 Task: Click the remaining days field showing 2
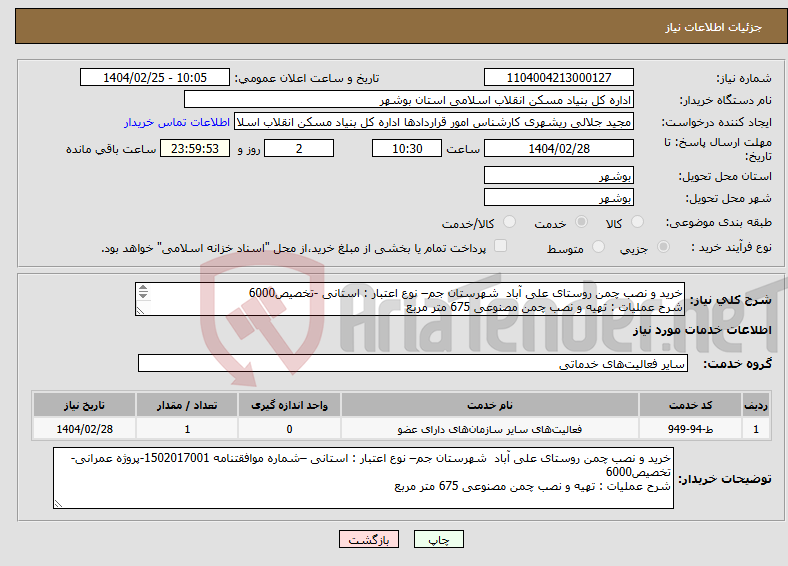[x=299, y=148]
